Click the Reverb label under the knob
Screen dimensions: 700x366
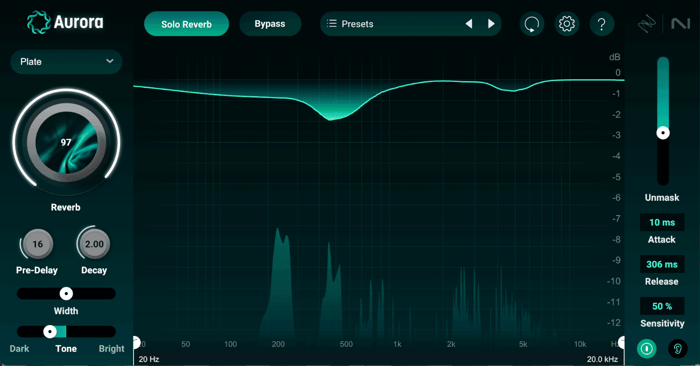click(x=66, y=208)
